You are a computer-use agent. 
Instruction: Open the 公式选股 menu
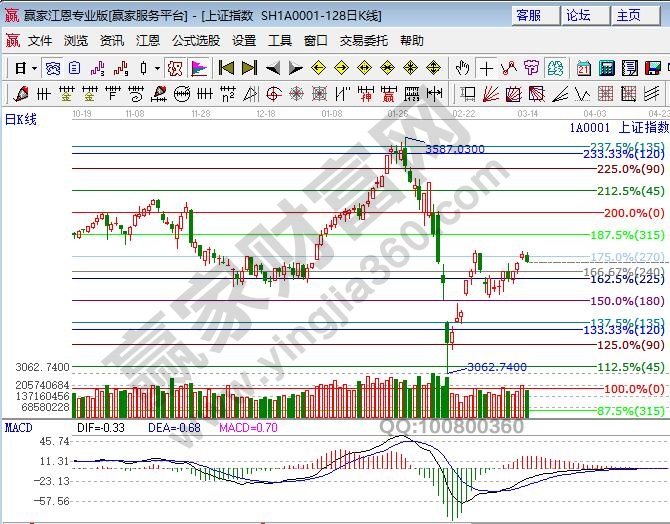click(195, 41)
